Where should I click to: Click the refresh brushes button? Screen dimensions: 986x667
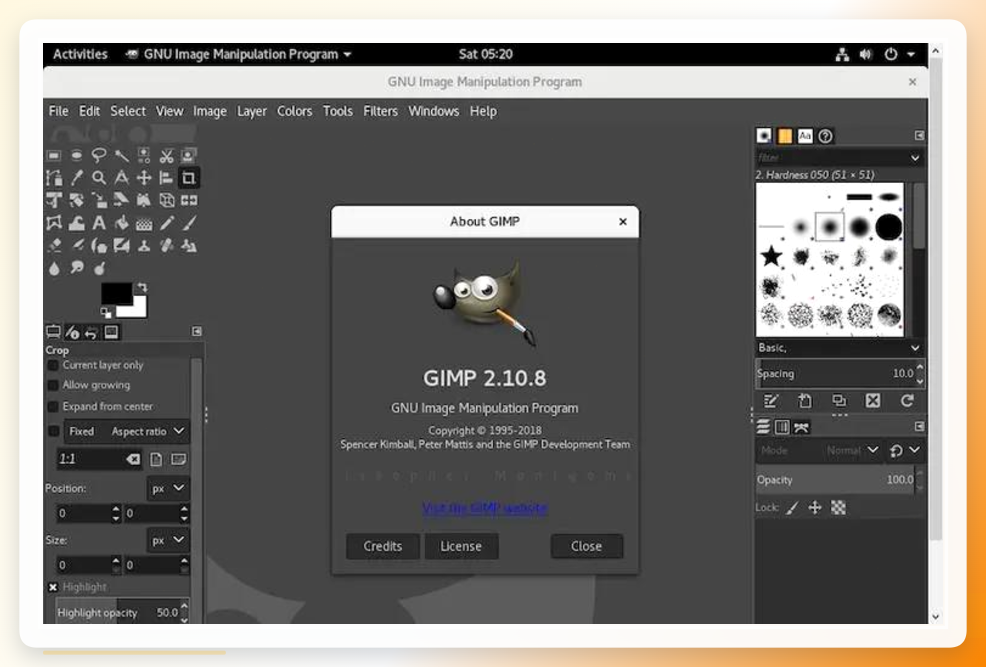pyautogui.click(x=907, y=400)
